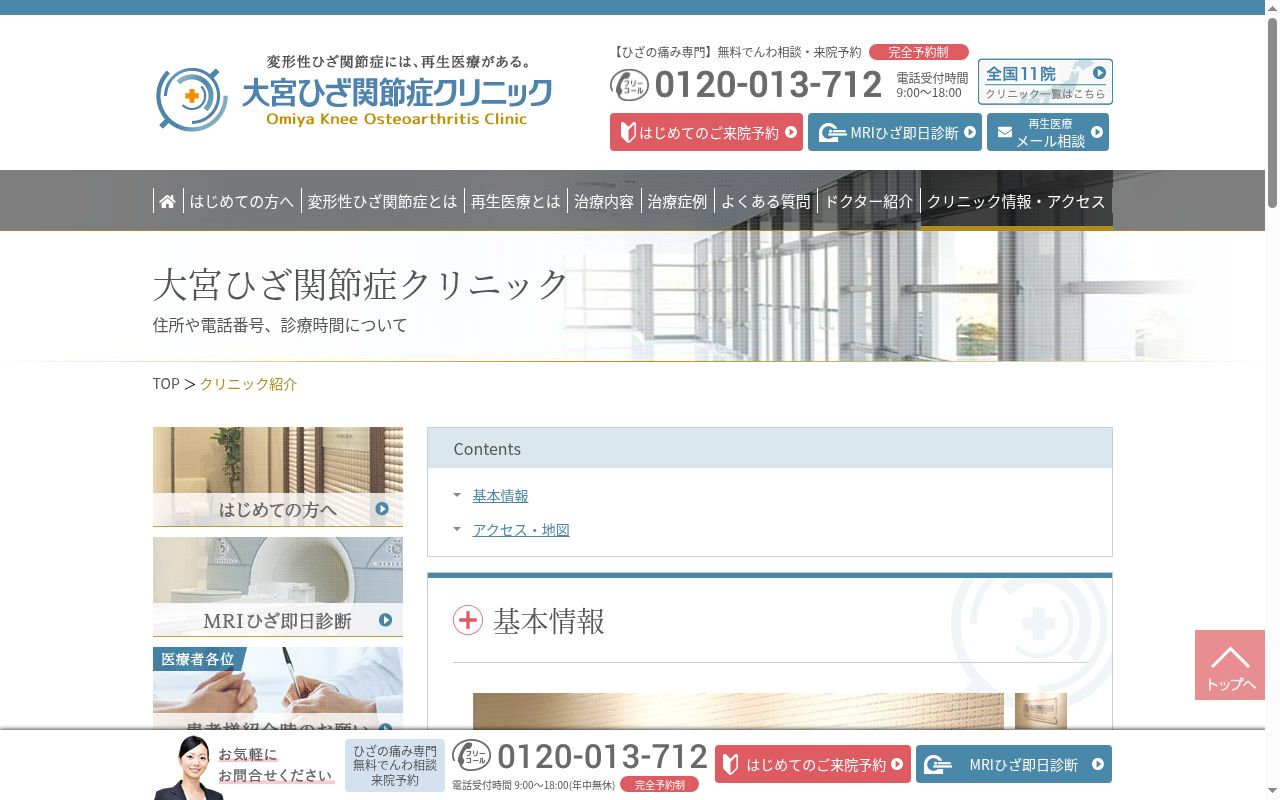1280x800 pixels.
Task: Click bottom bar phone number 0120-013-712
Action: (x=602, y=756)
